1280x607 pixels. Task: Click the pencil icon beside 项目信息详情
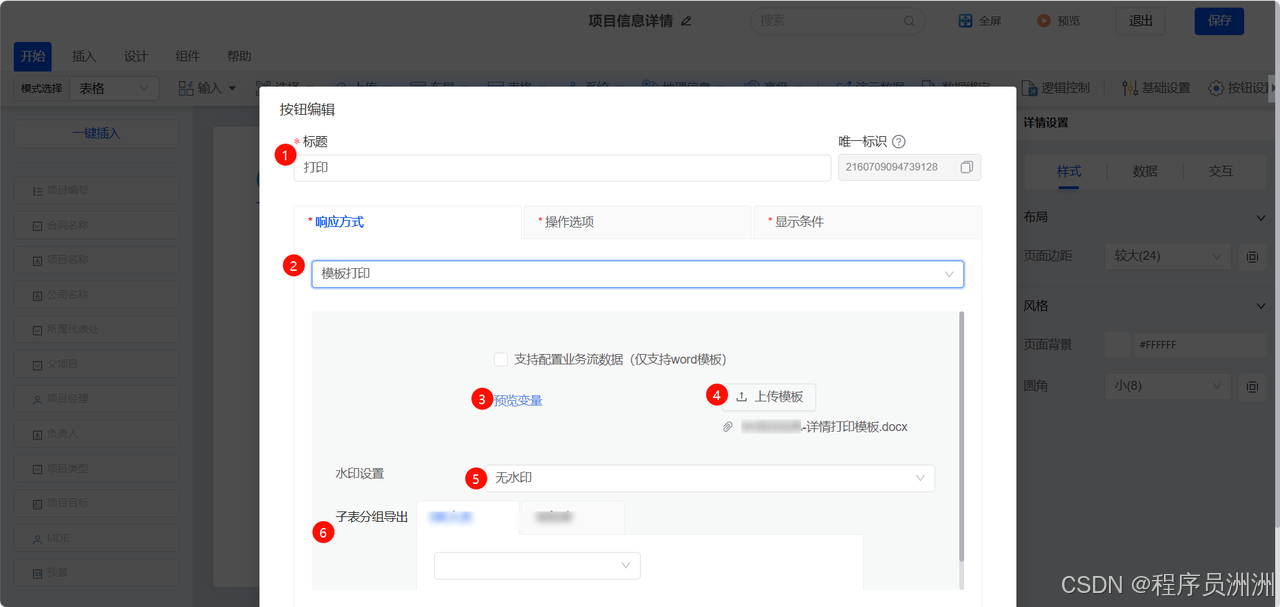pyautogui.click(x=689, y=20)
